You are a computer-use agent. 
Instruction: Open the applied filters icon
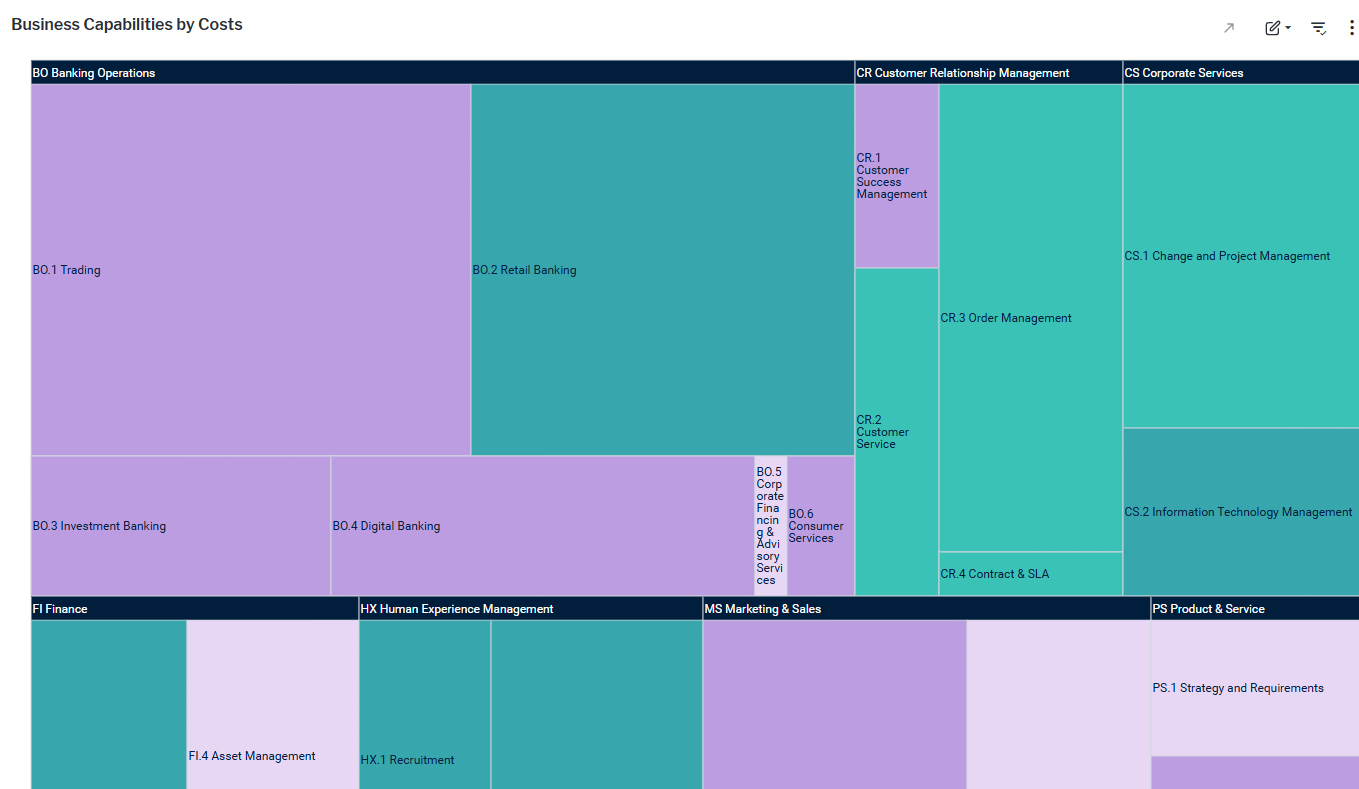[x=1318, y=28]
